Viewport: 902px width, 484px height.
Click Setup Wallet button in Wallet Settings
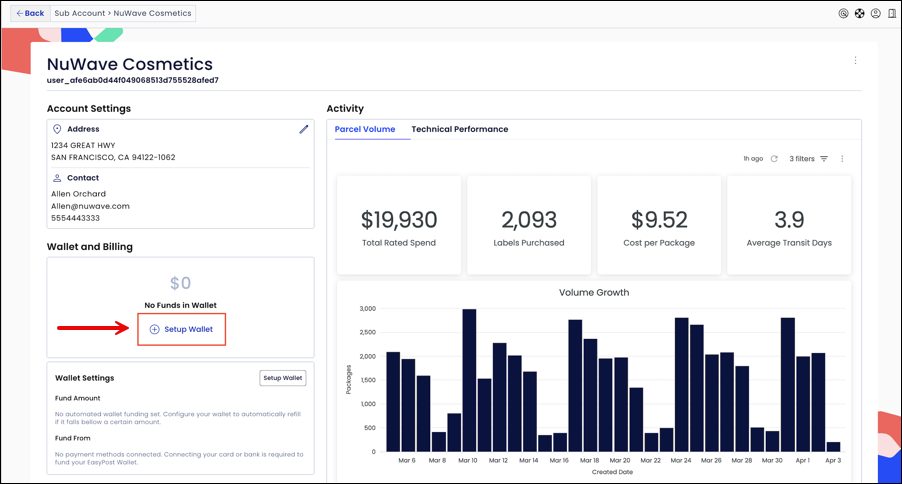click(282, 378)
